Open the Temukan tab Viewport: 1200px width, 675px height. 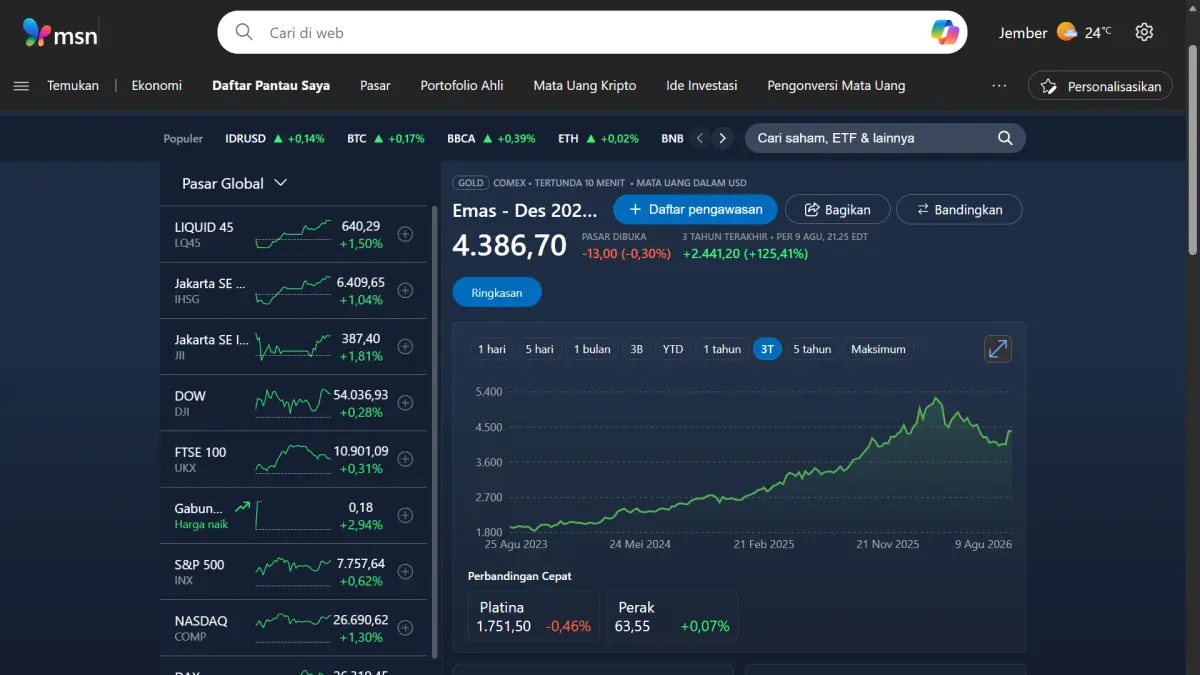coord(73,86)
